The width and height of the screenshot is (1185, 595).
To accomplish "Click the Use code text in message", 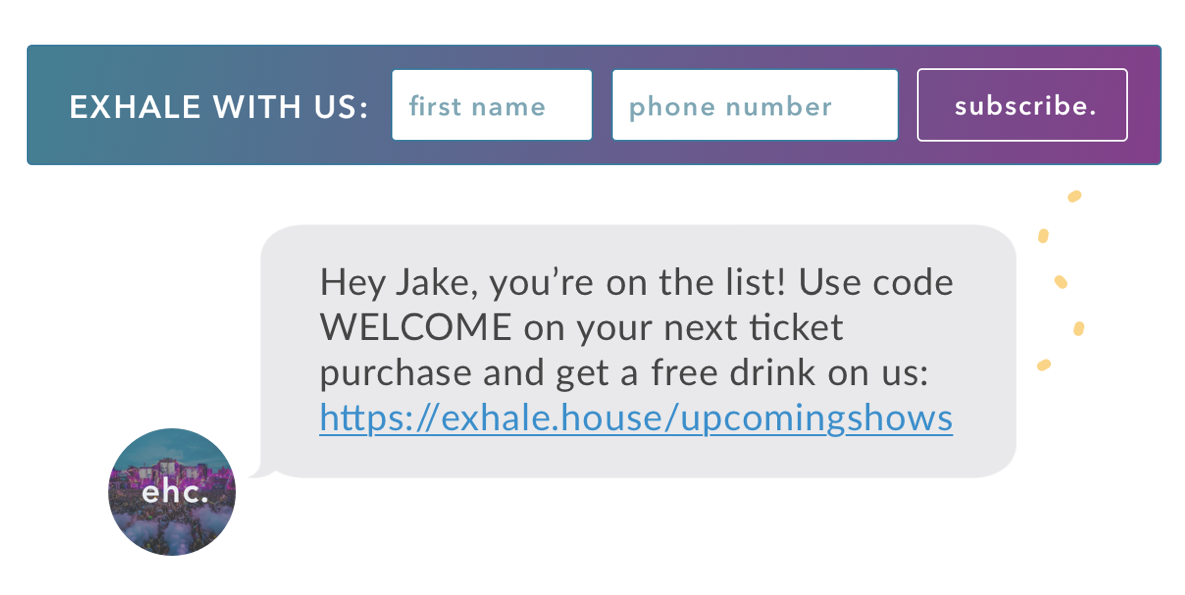I will click(x=876, y=283).
